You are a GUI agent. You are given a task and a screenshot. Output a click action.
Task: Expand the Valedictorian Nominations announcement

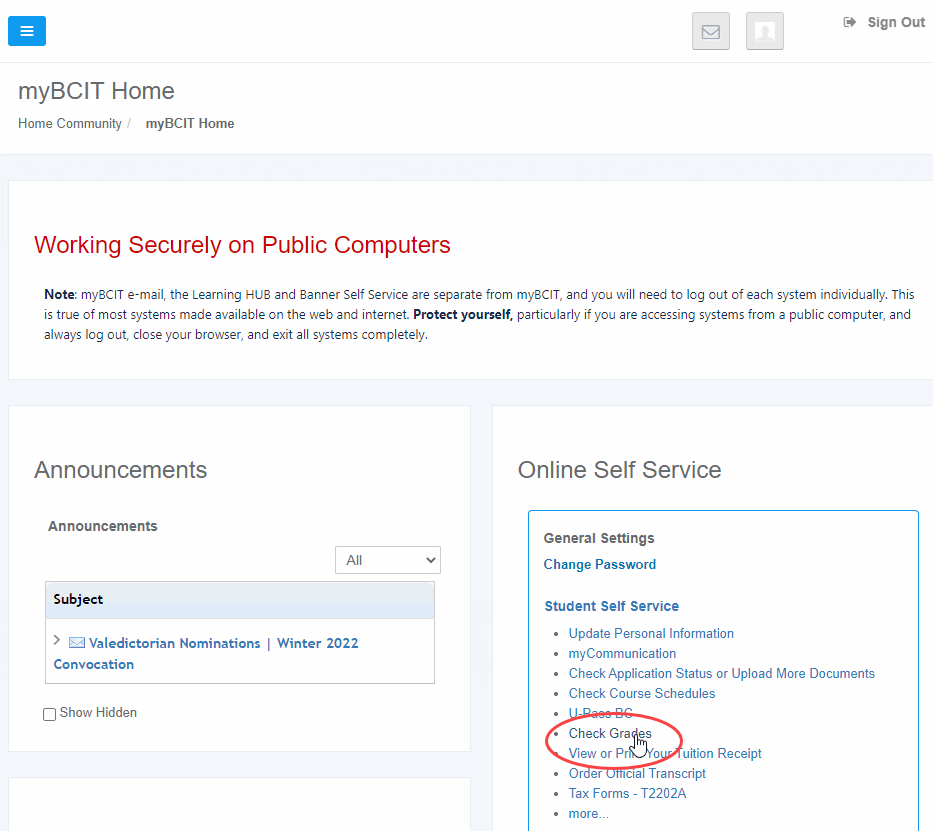click(57, 640)
